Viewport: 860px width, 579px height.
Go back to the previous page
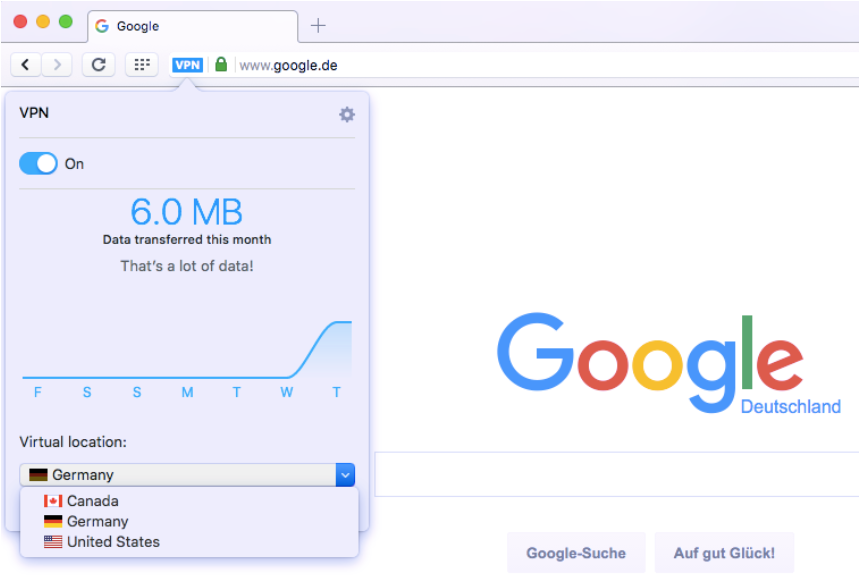click(25, 65)
